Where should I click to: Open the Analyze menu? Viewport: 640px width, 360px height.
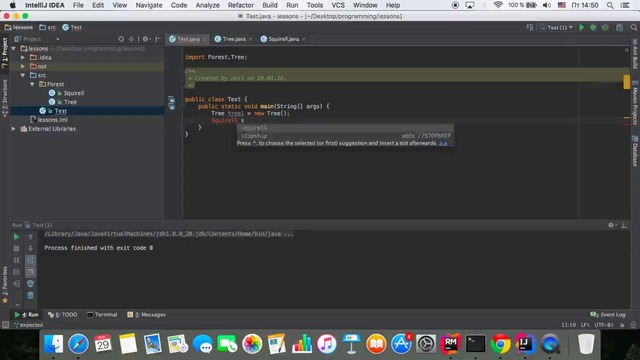pyautogui.click(x=207, y=5)
